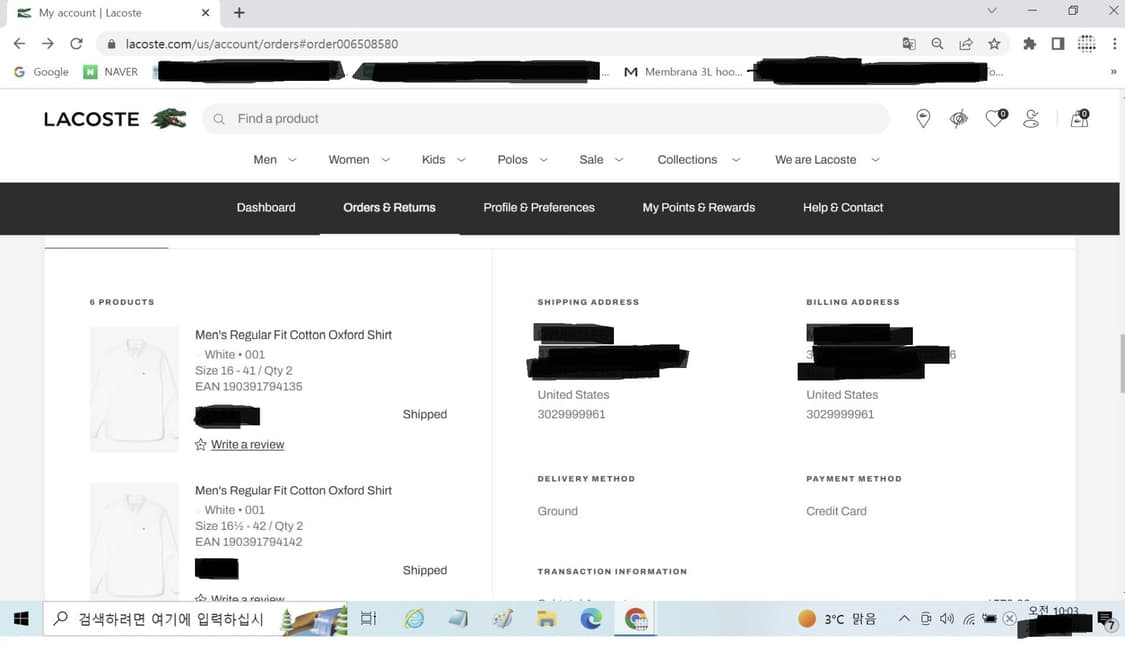Viewport: 1125px width, 664px height.
Task: Open the Size 16½ - 42 Oxford Shirt title
Action: [x=293, y=490]
